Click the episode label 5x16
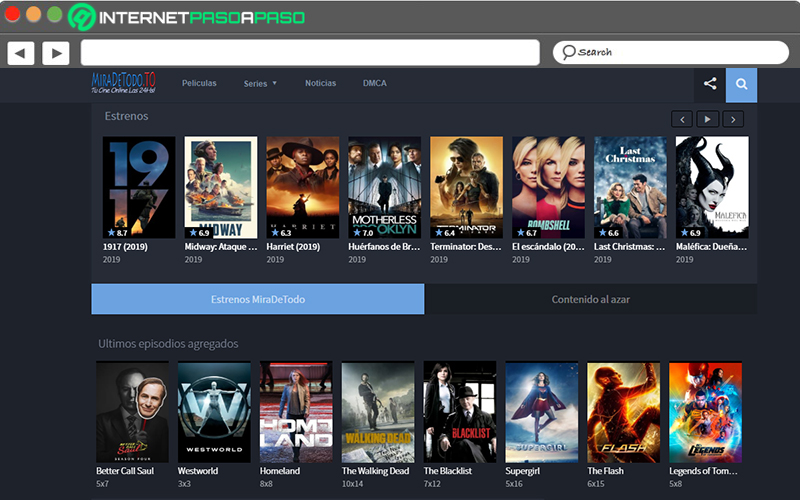Image resolution: width=800 pixels, height=500 pixels. tap(514, 484)
